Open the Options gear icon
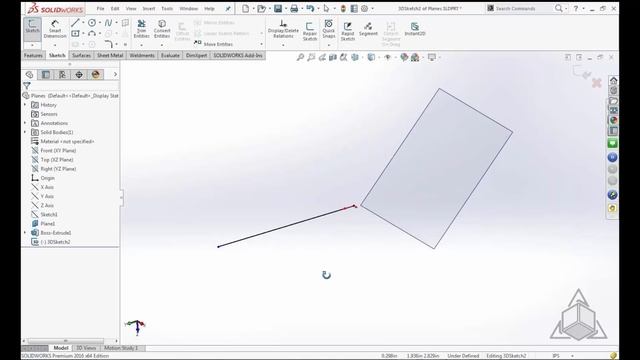Viewport: 640px width, 360px height. 364,9
